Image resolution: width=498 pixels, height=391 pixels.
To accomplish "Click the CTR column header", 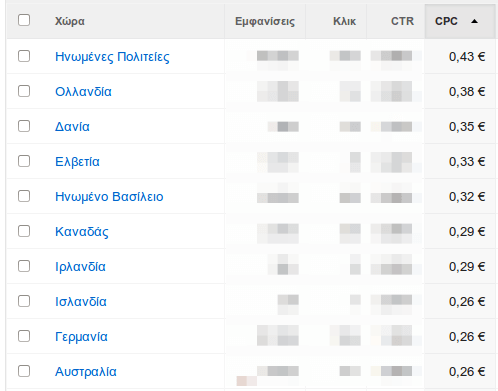I will (x=402, y=21).
